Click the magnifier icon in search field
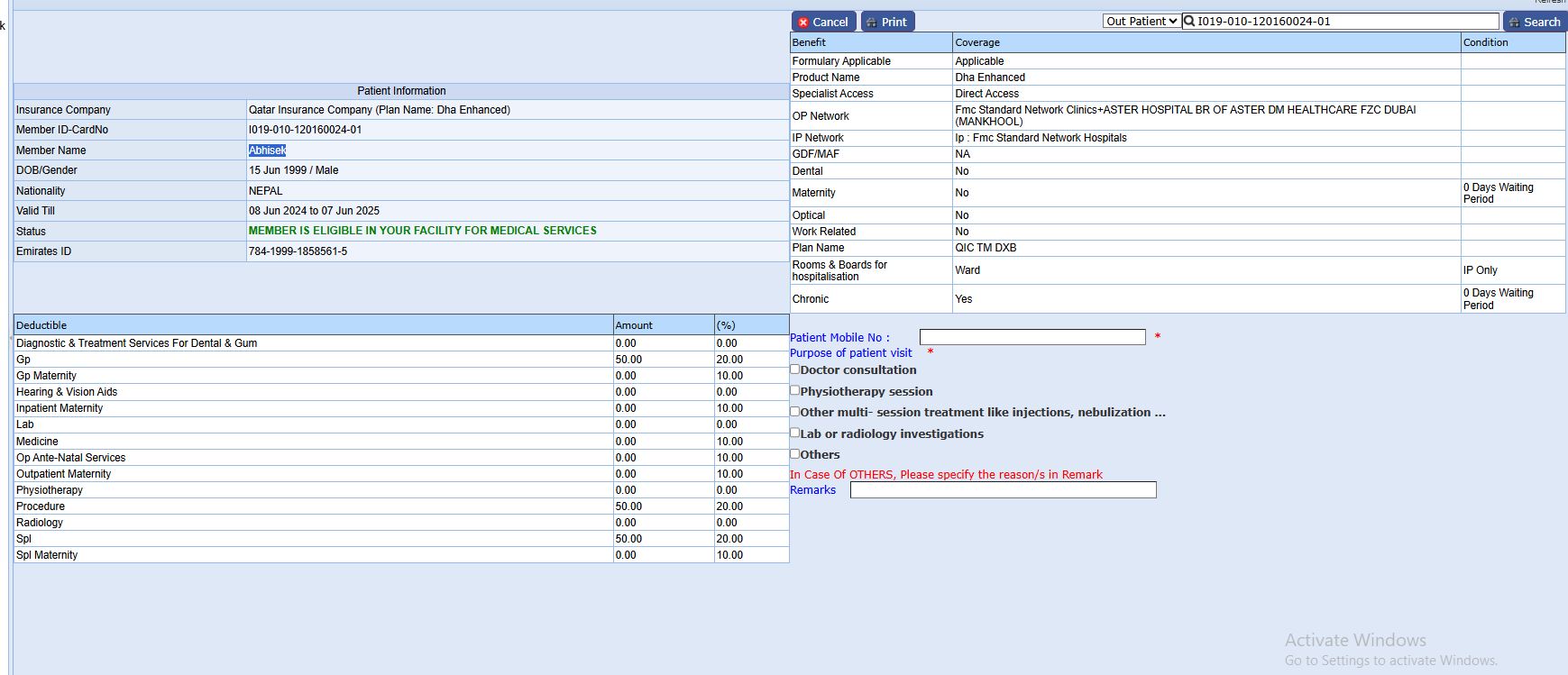Image resolution: width=1568 pixels, height=675 pixels. 1189,21
